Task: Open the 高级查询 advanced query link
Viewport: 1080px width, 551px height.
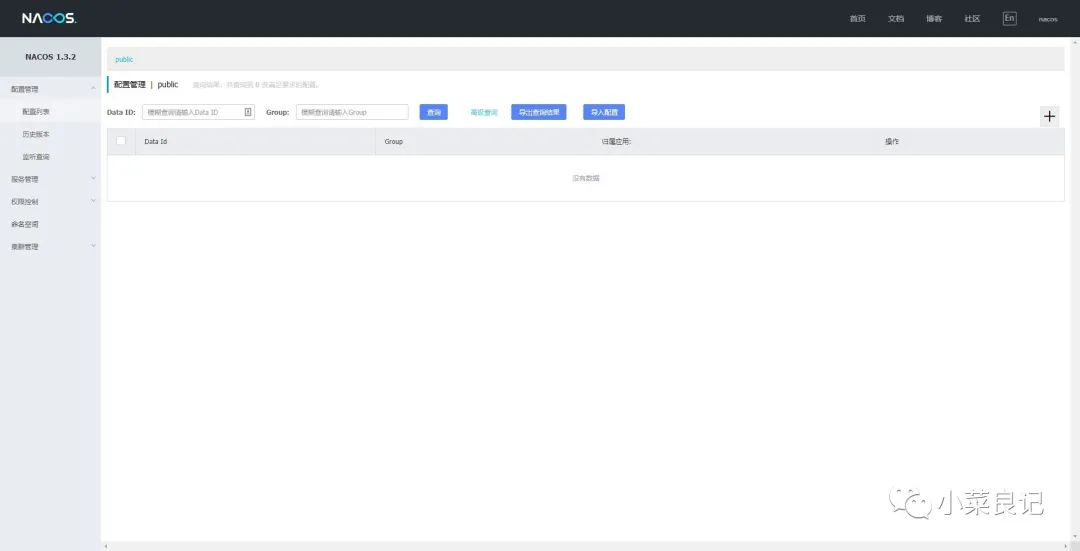Action: point(484,112)
